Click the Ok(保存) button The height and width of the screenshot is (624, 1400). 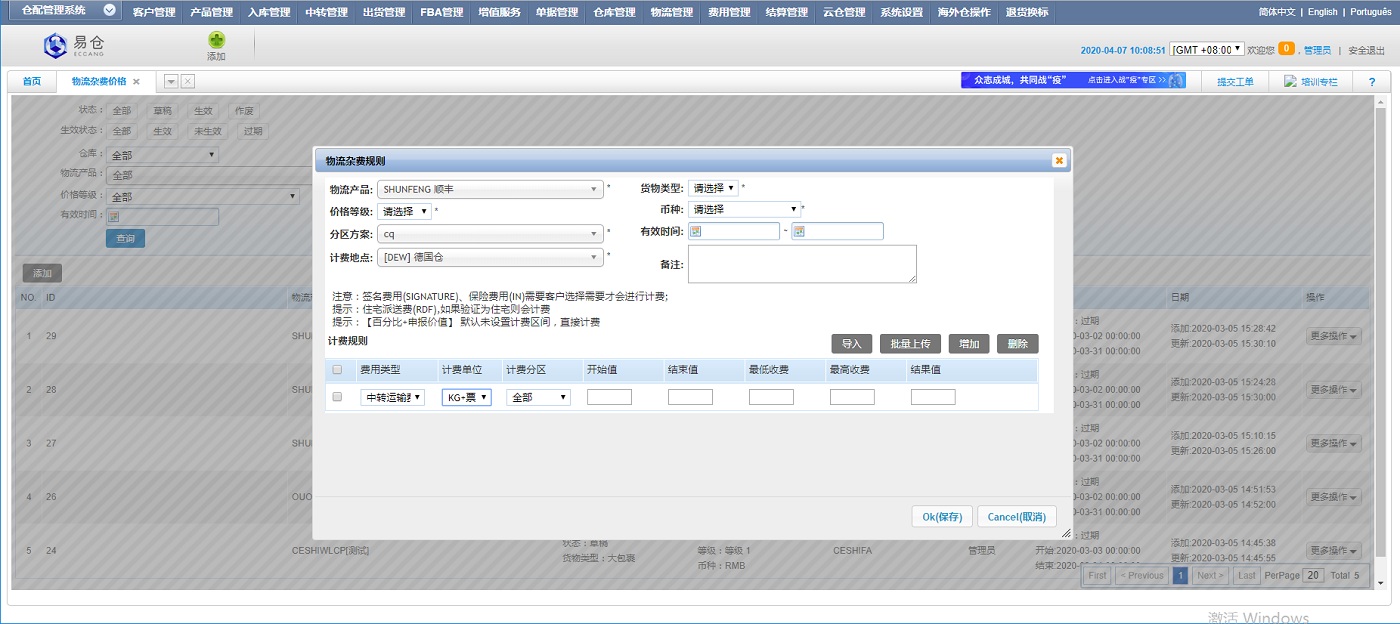pos(941,517)
